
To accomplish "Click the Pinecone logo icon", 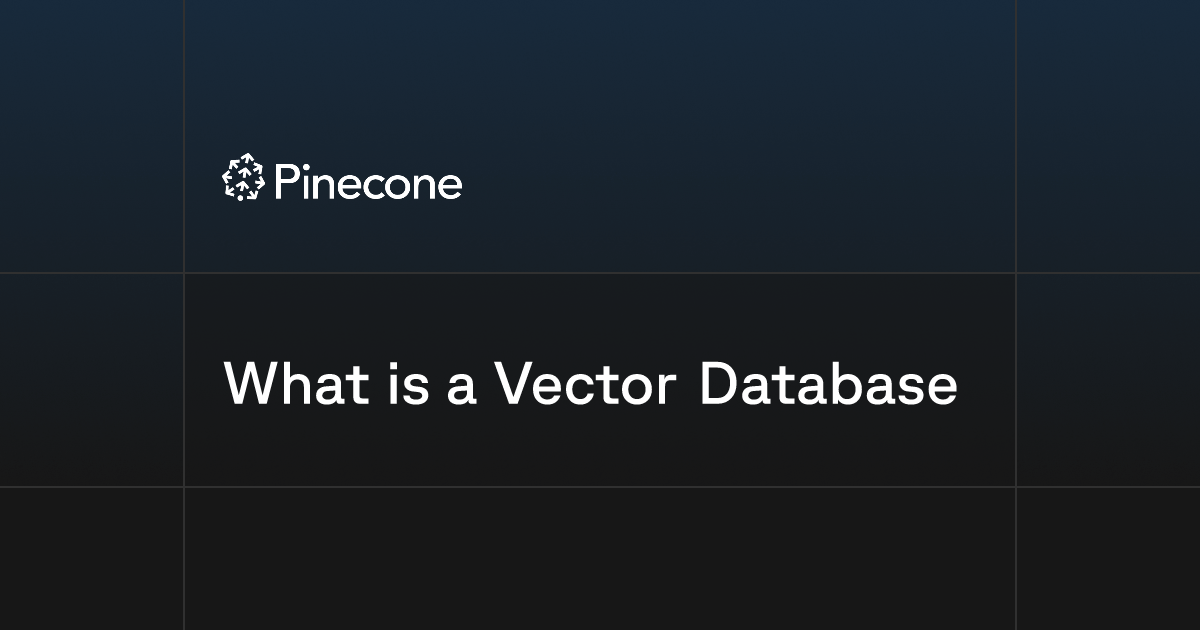I will pos(242,179).
